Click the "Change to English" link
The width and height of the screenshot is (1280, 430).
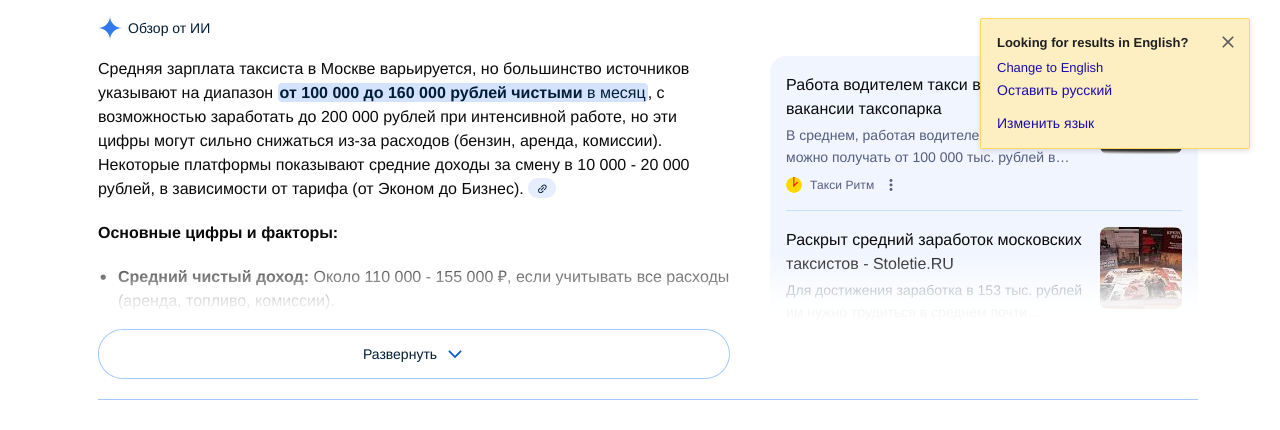coord(1049,68)
